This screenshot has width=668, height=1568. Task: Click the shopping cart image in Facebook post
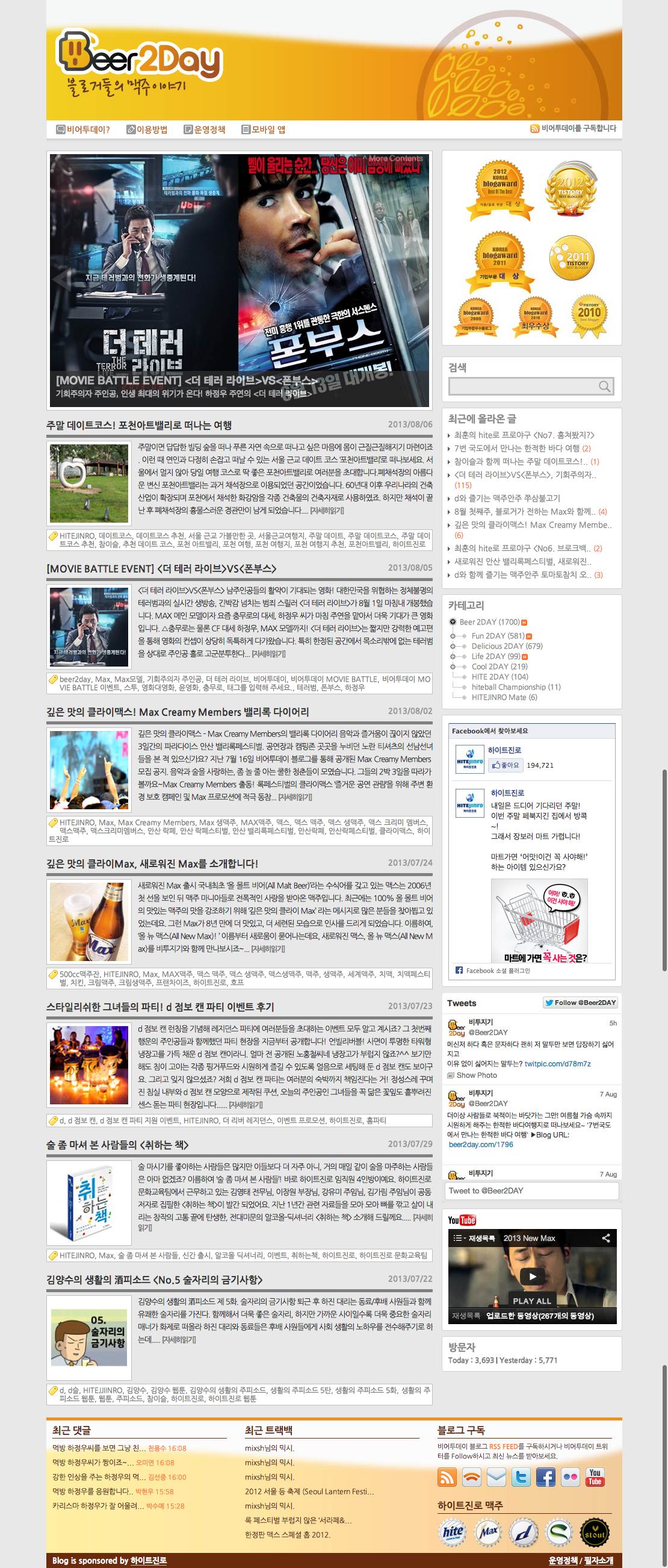(539, 920)
